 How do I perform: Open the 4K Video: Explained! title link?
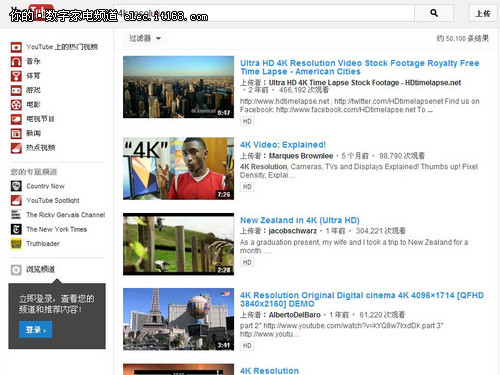pyautogui.click(x=283, y=145)
